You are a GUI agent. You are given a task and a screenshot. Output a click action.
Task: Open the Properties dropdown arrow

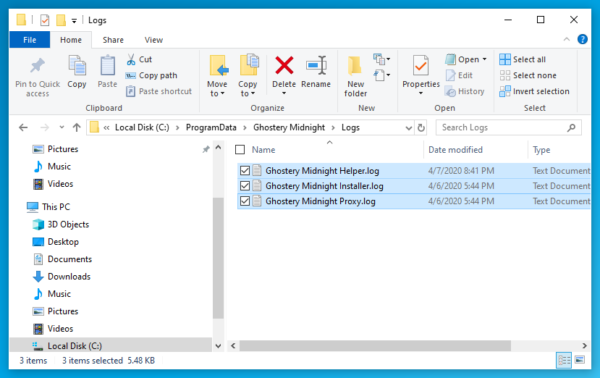(421, 93)
